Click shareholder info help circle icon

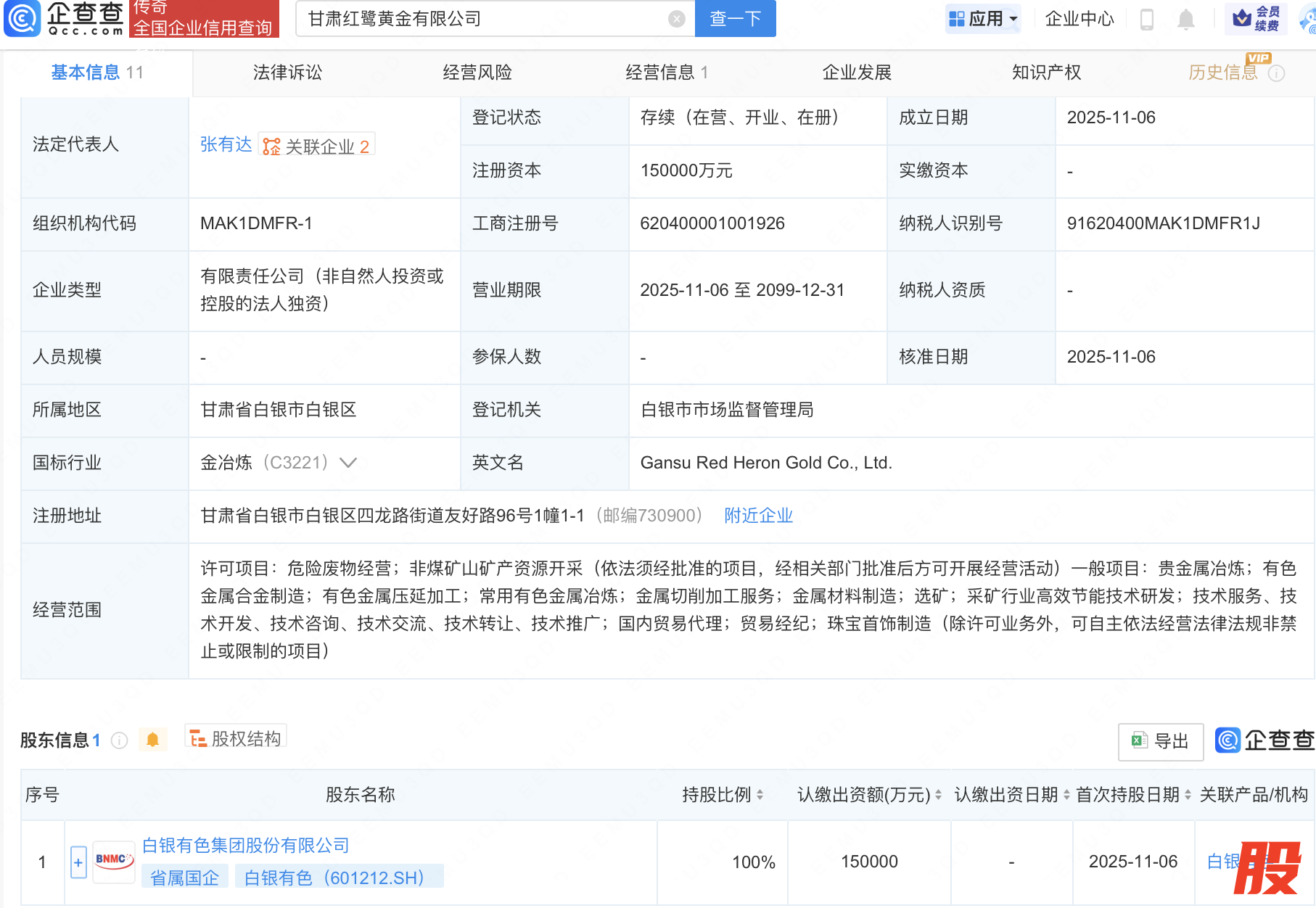[120, 740]
